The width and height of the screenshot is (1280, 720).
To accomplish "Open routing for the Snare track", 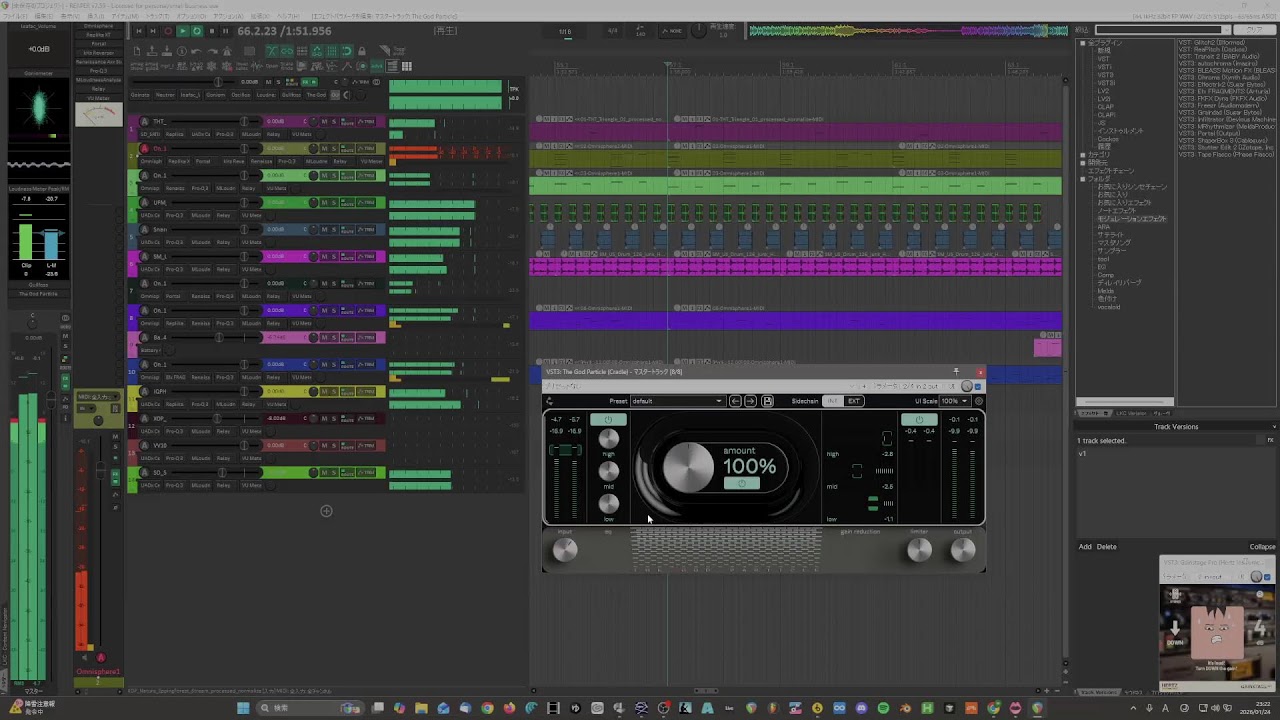I will (348, 229).
